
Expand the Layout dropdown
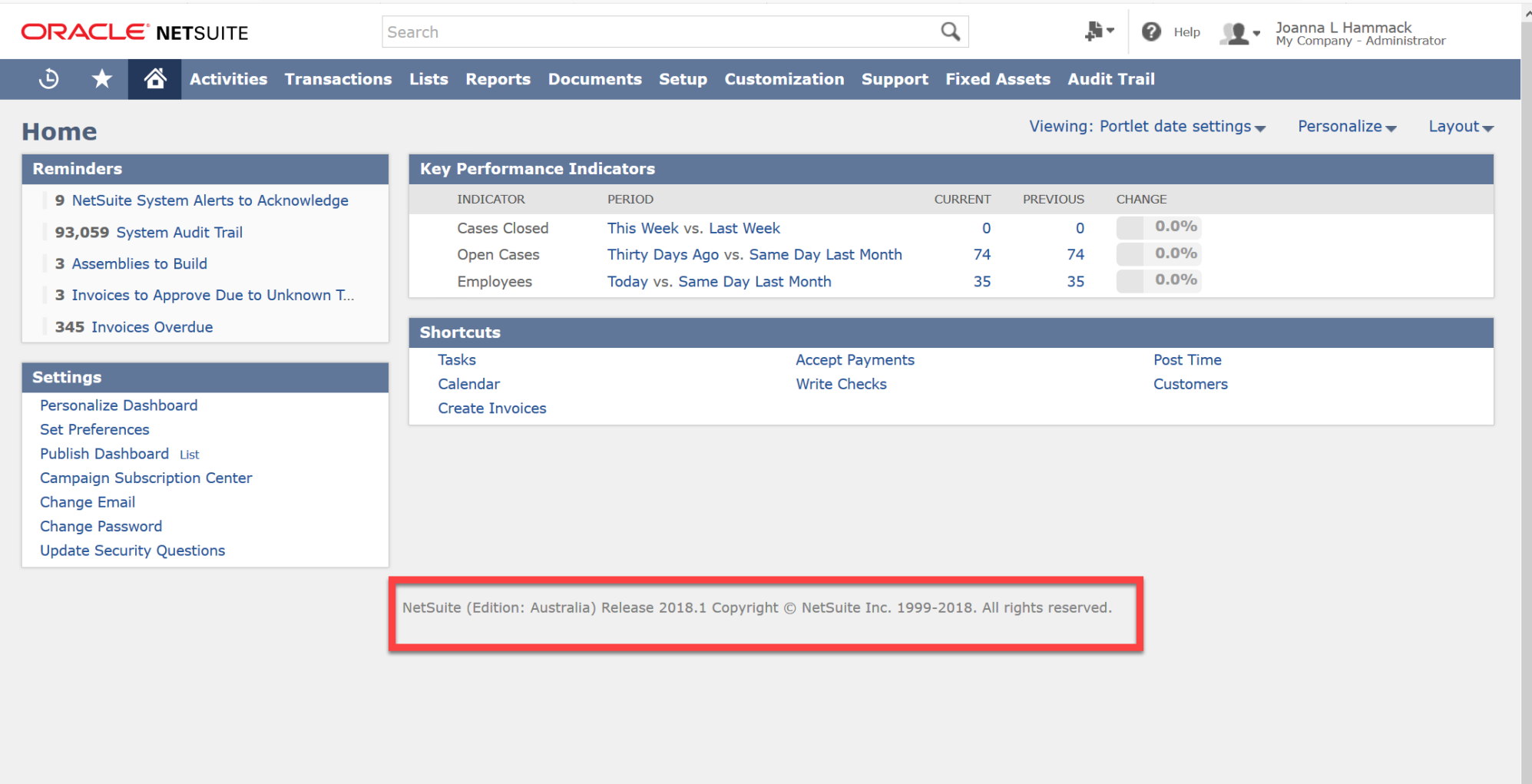click(1461, 127)
